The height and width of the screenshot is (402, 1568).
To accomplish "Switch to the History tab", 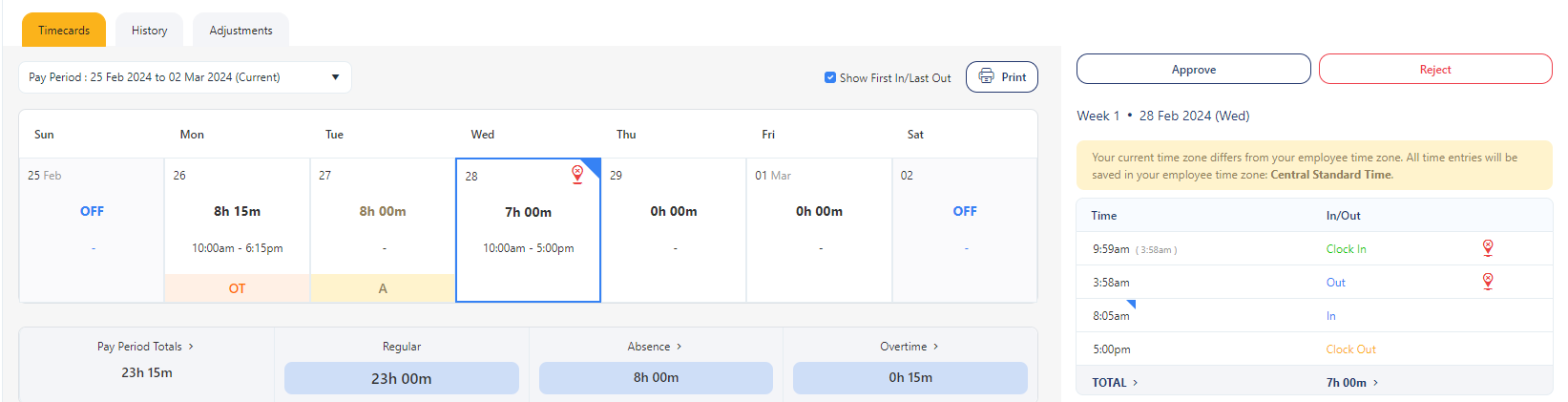I will click(149, 31).
